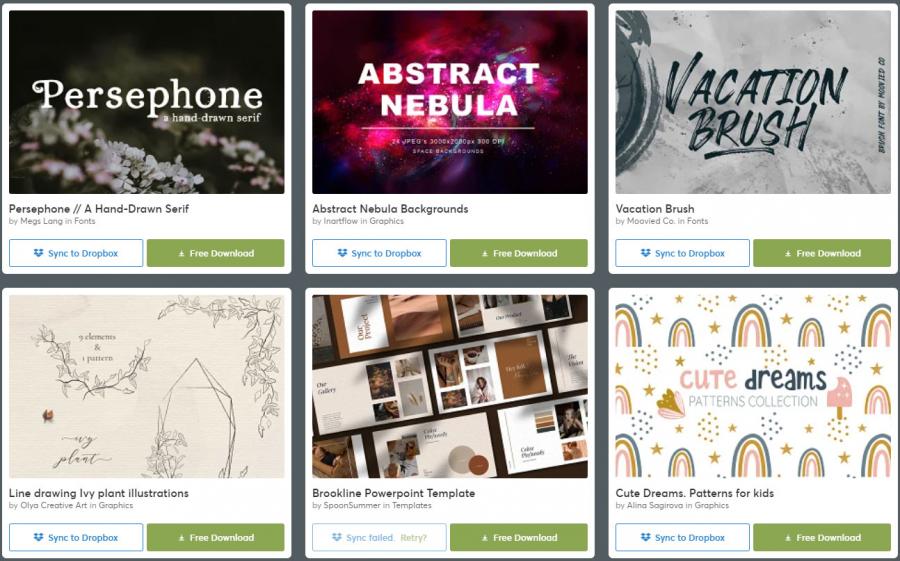The image size is (900, 561).
Task: Click download arrow icon for Persephone font
Action: coord(181,254)
